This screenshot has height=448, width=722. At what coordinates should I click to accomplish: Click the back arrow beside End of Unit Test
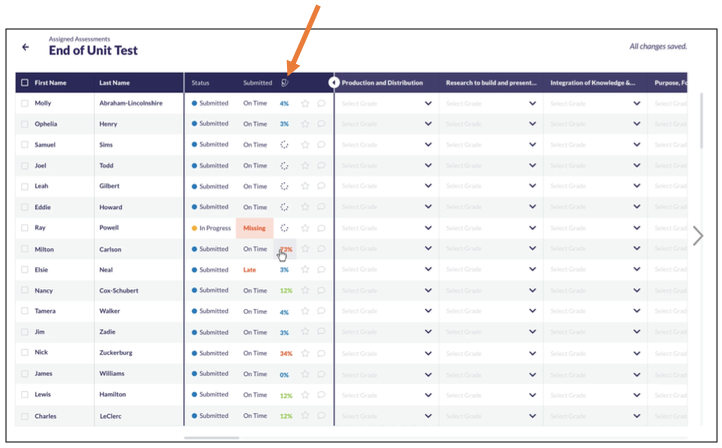pos(26,47)
